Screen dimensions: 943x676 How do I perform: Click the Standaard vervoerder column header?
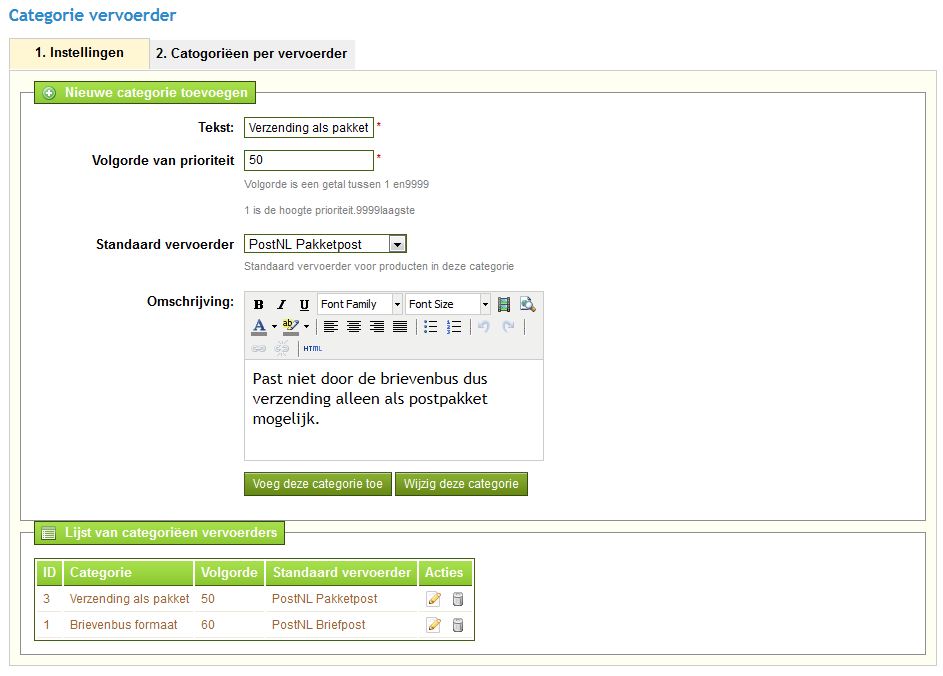point(342,573)
